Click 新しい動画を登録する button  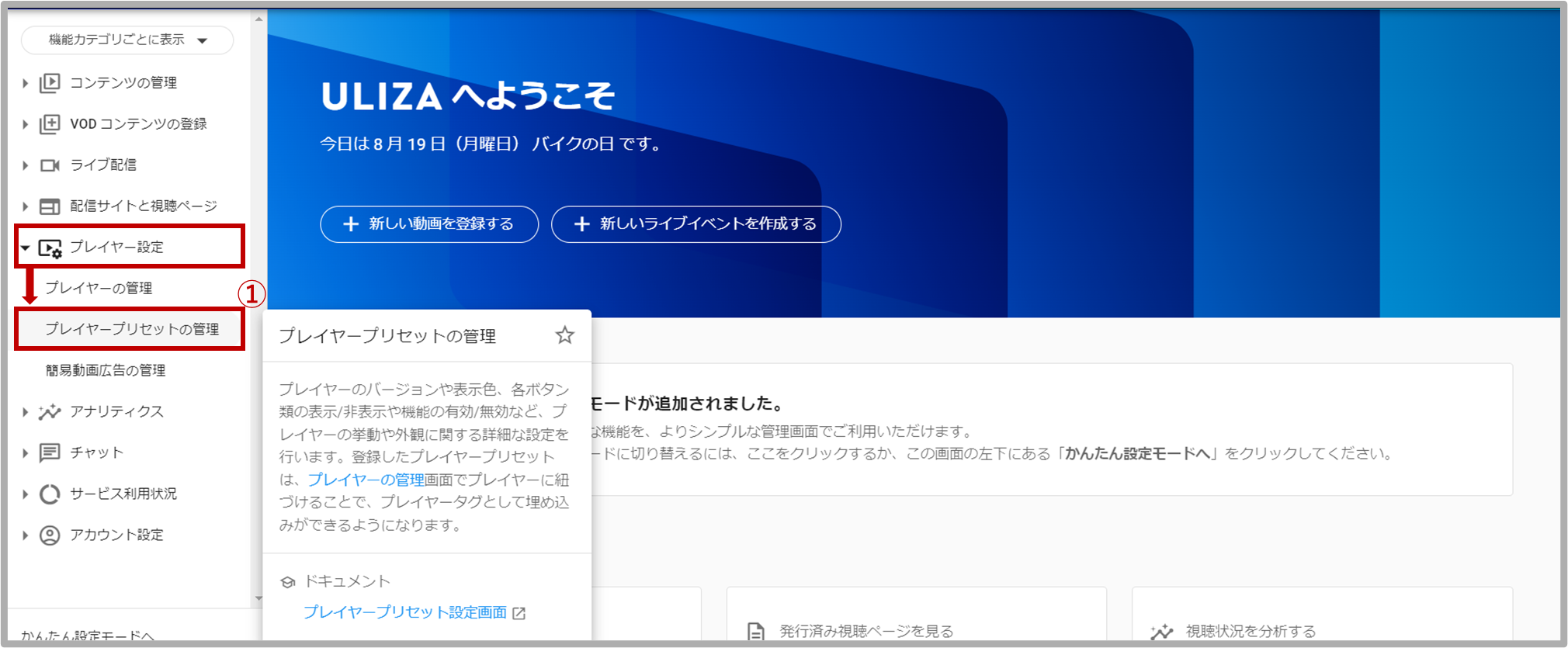tap(429, 224)
